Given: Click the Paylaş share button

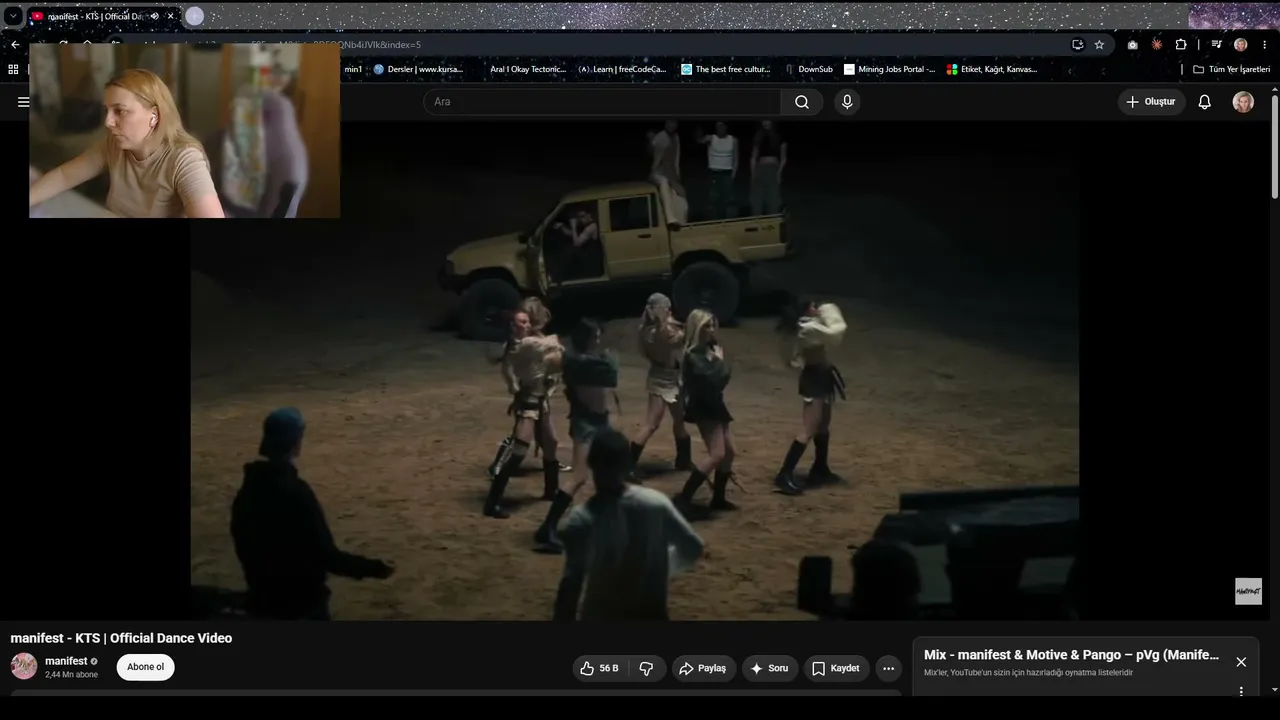Looking at the screenshot, I should coord(705,668).
